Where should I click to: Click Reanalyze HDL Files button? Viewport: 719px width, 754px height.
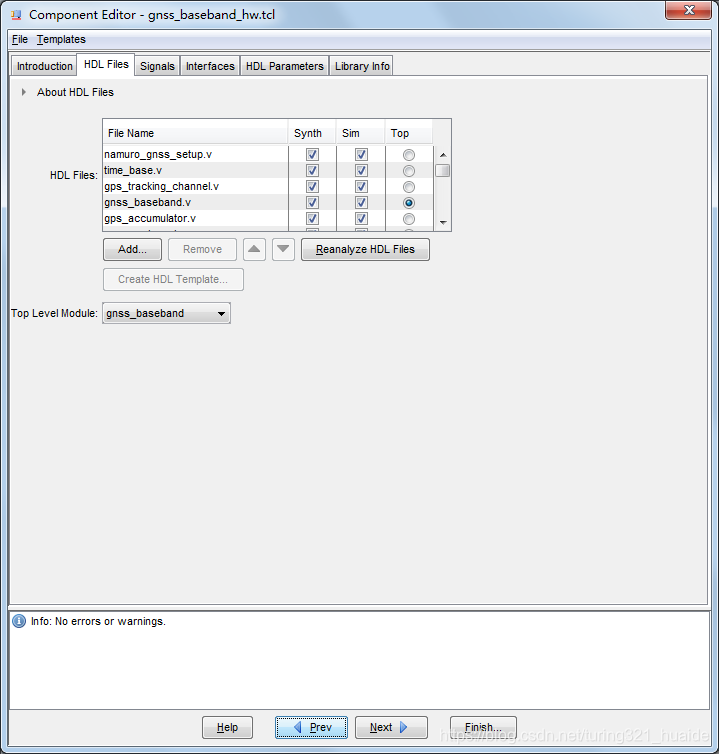click(x=365, y=250)
